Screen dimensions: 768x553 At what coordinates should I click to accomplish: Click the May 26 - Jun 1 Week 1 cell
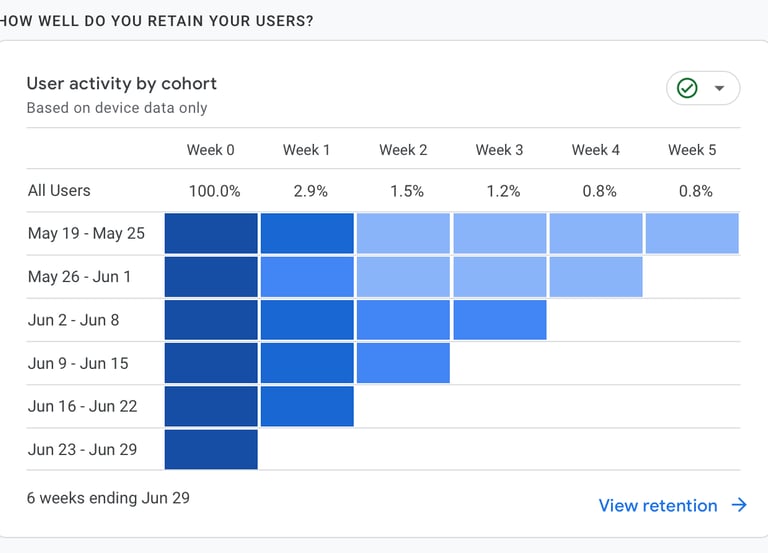pos(307,276)
